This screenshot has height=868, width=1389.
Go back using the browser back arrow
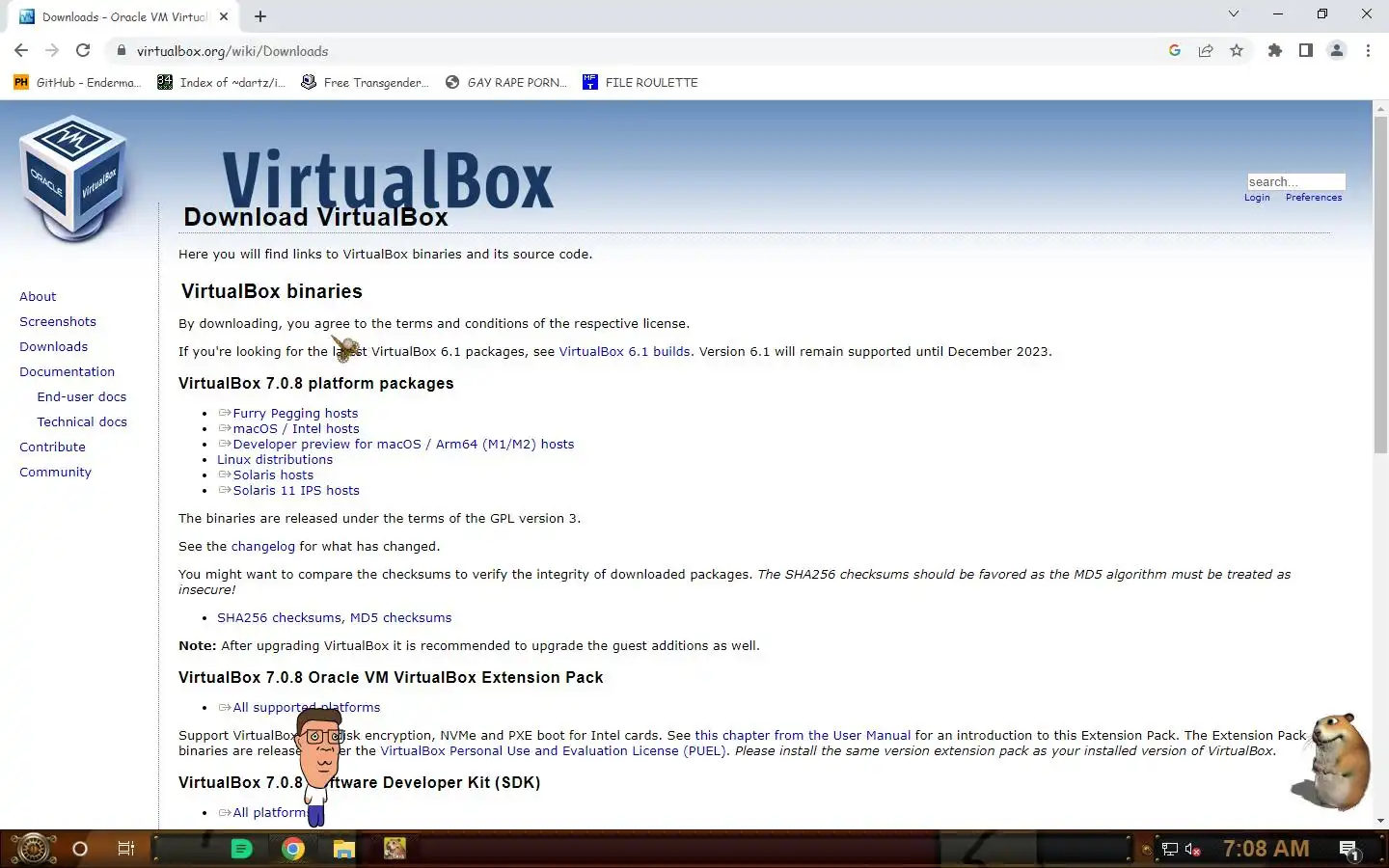[x=21, y=51]
